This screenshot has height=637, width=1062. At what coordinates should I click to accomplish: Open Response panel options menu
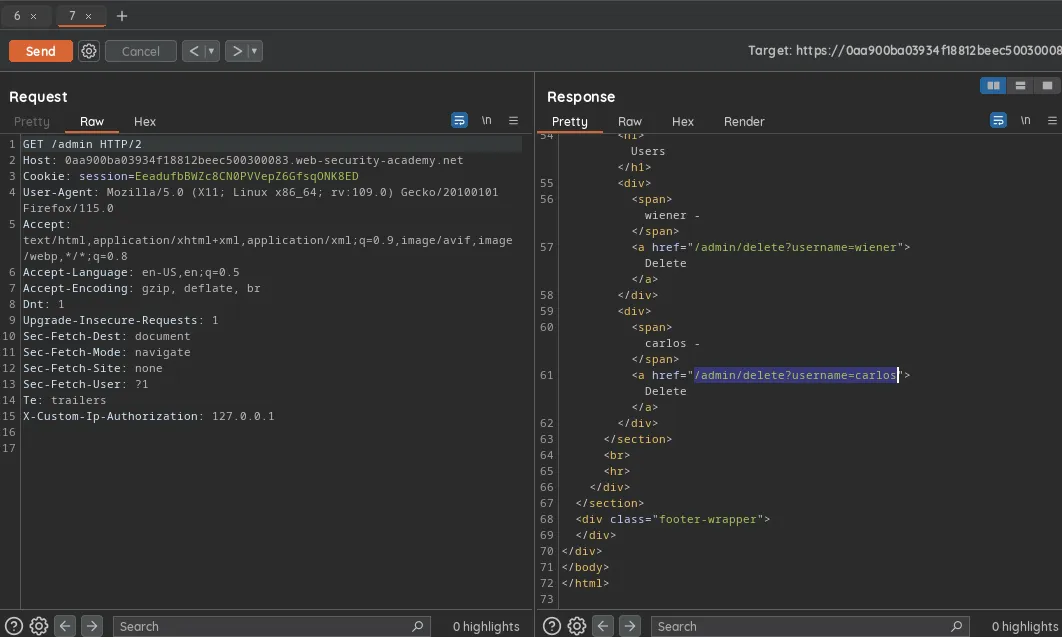[1053, 120]
